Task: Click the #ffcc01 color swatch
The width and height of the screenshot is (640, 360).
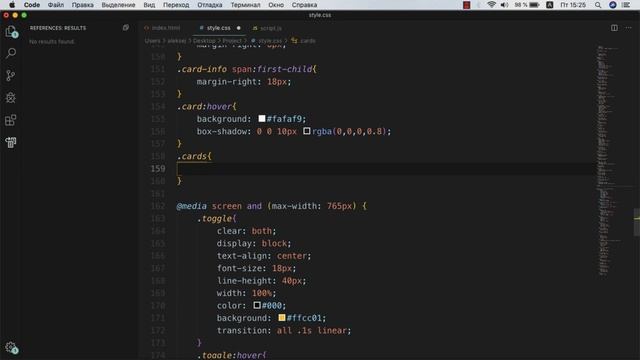Action: point(282,317)
